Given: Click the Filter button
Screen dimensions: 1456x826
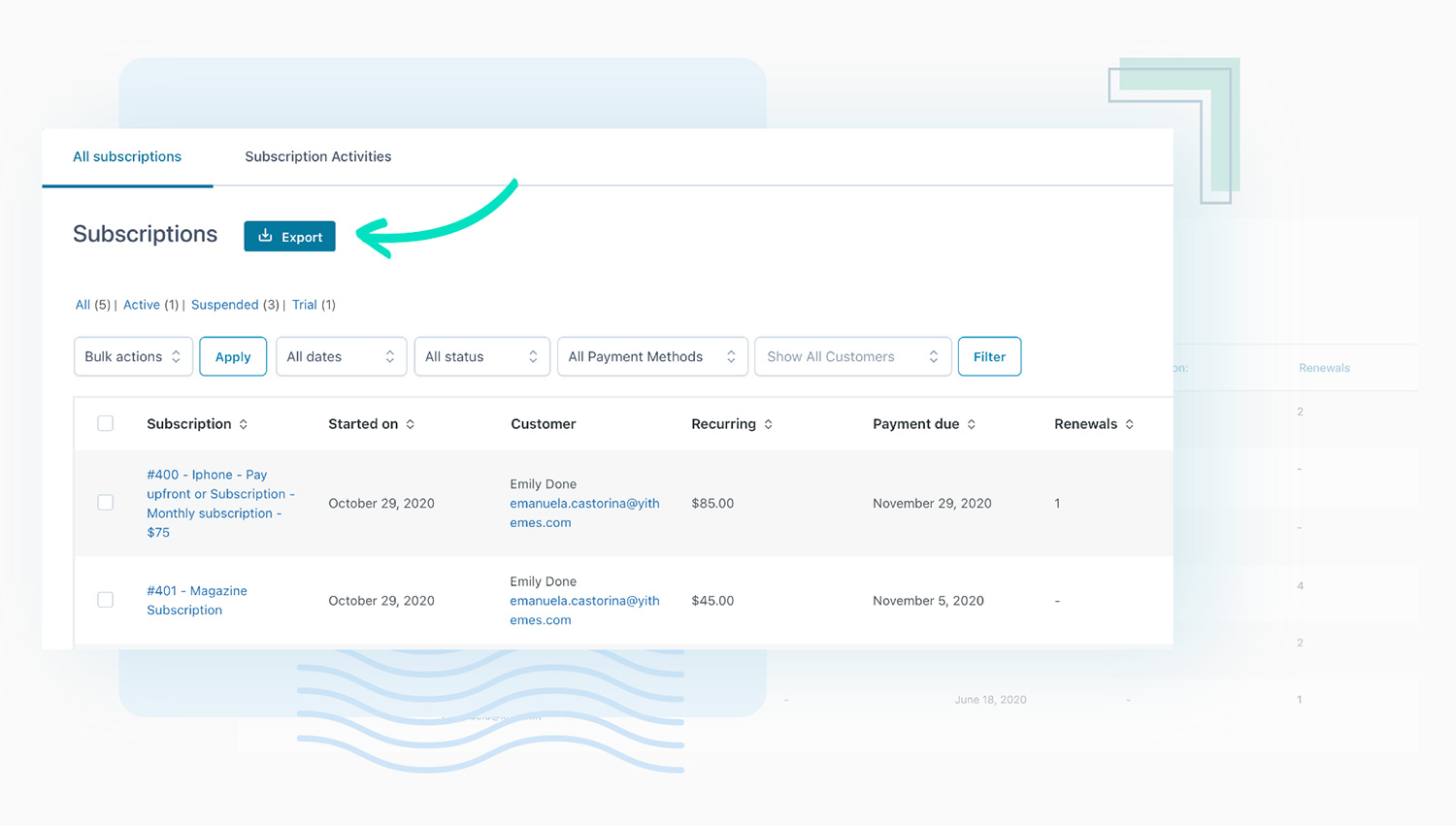Looking at the screenshot, I should click(x=989, y=356).
